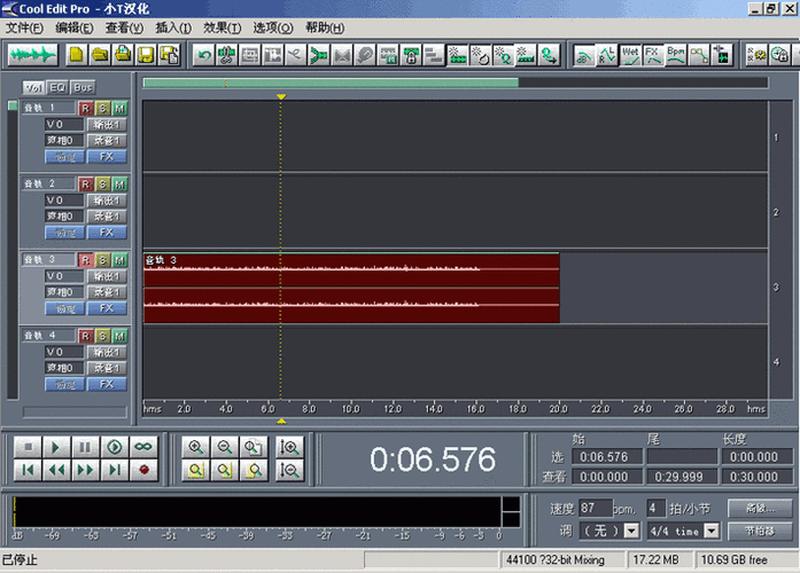Click the Pause transport button
The width and height of the screenshot is (800, 573).
pyautogui.click(x=85, y=447)
